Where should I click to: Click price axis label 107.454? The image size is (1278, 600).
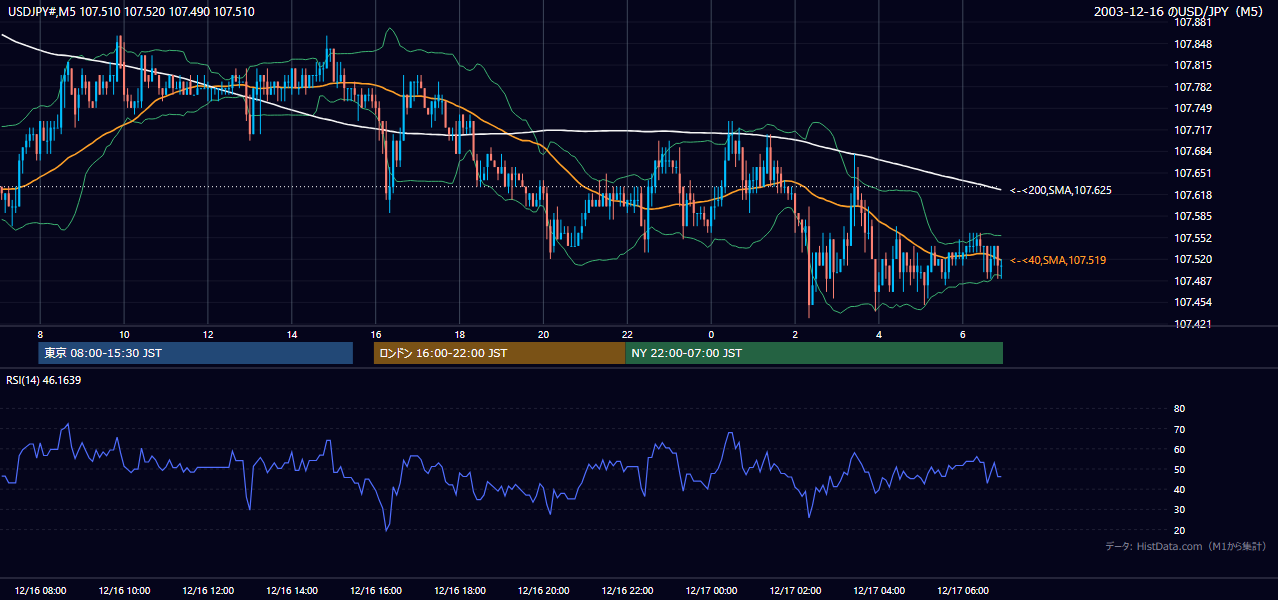(1193, 302)
